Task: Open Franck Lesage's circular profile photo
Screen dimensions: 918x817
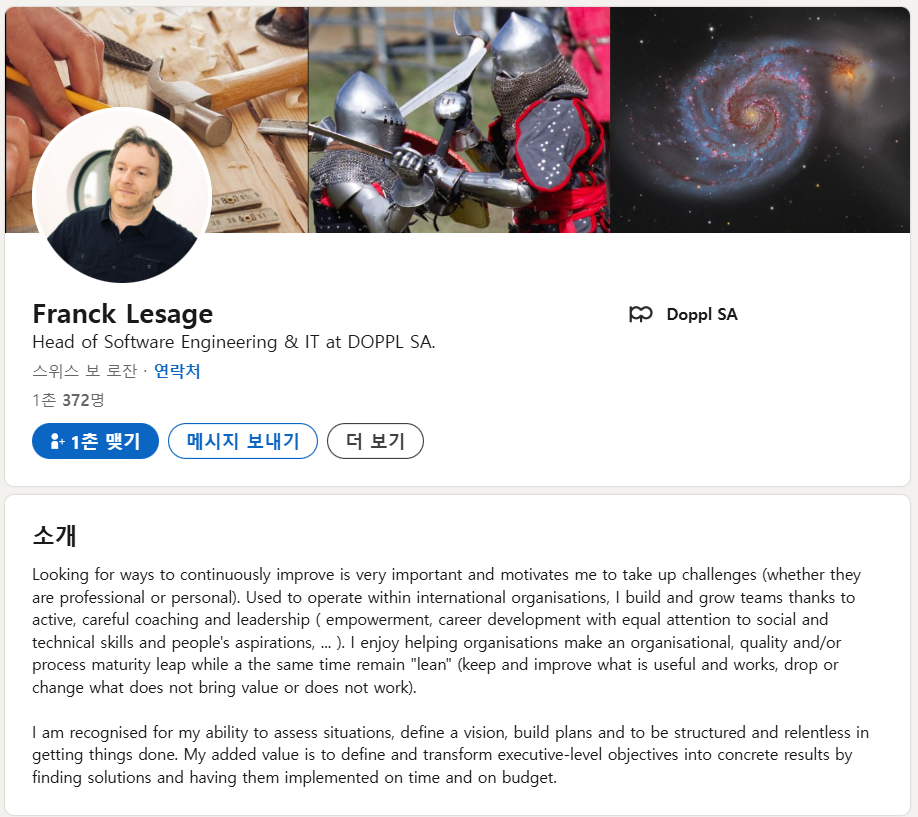Action: (x=122, y=195)
